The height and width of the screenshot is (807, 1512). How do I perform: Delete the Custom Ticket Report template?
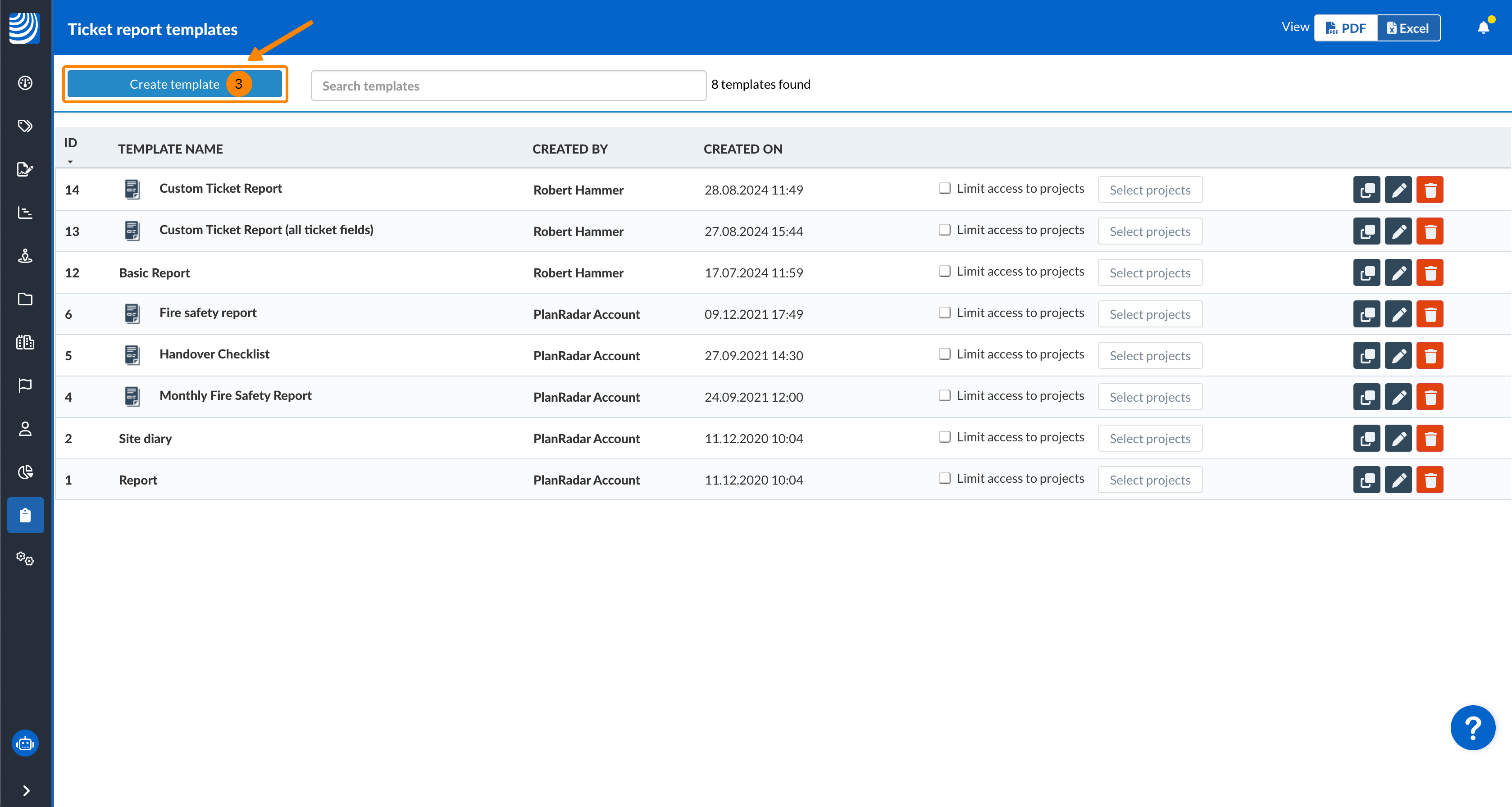[x=1429, y=190]
